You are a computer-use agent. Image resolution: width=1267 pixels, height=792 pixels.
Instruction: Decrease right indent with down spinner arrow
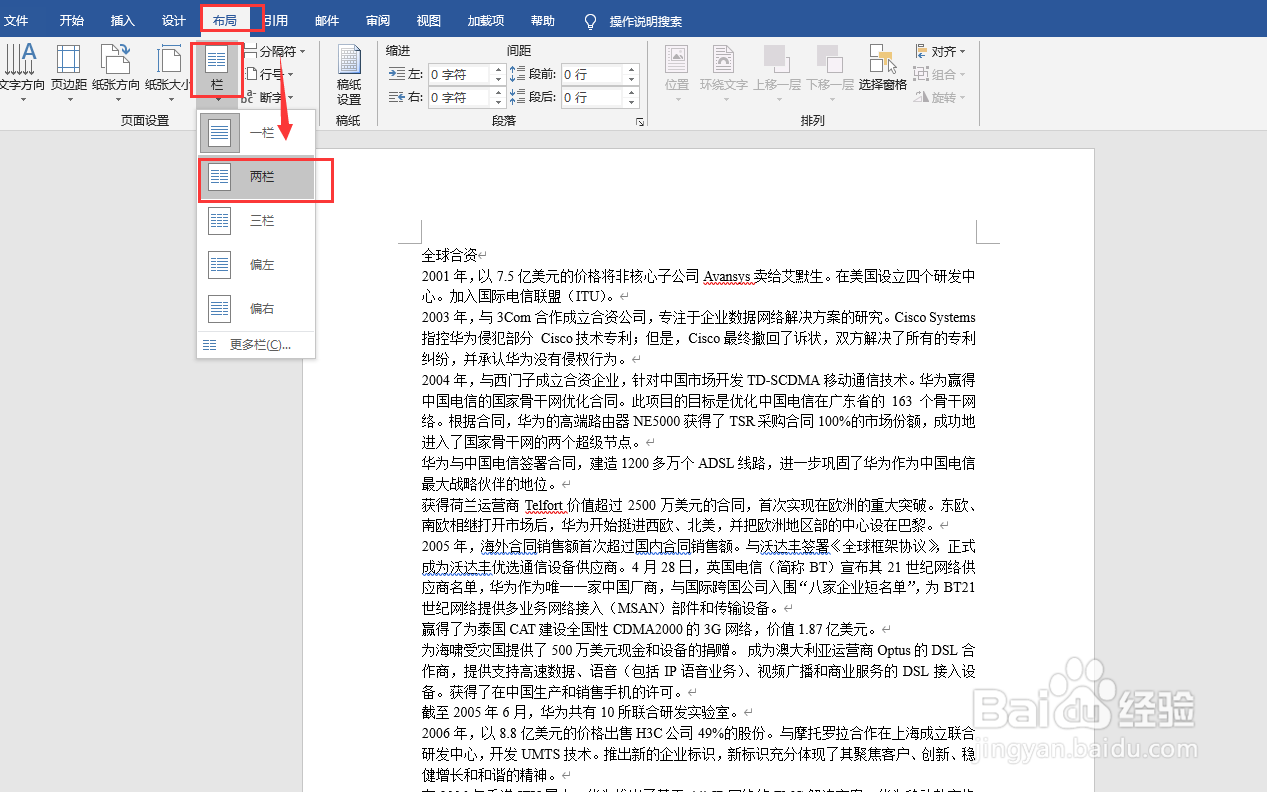coord(498,102)
